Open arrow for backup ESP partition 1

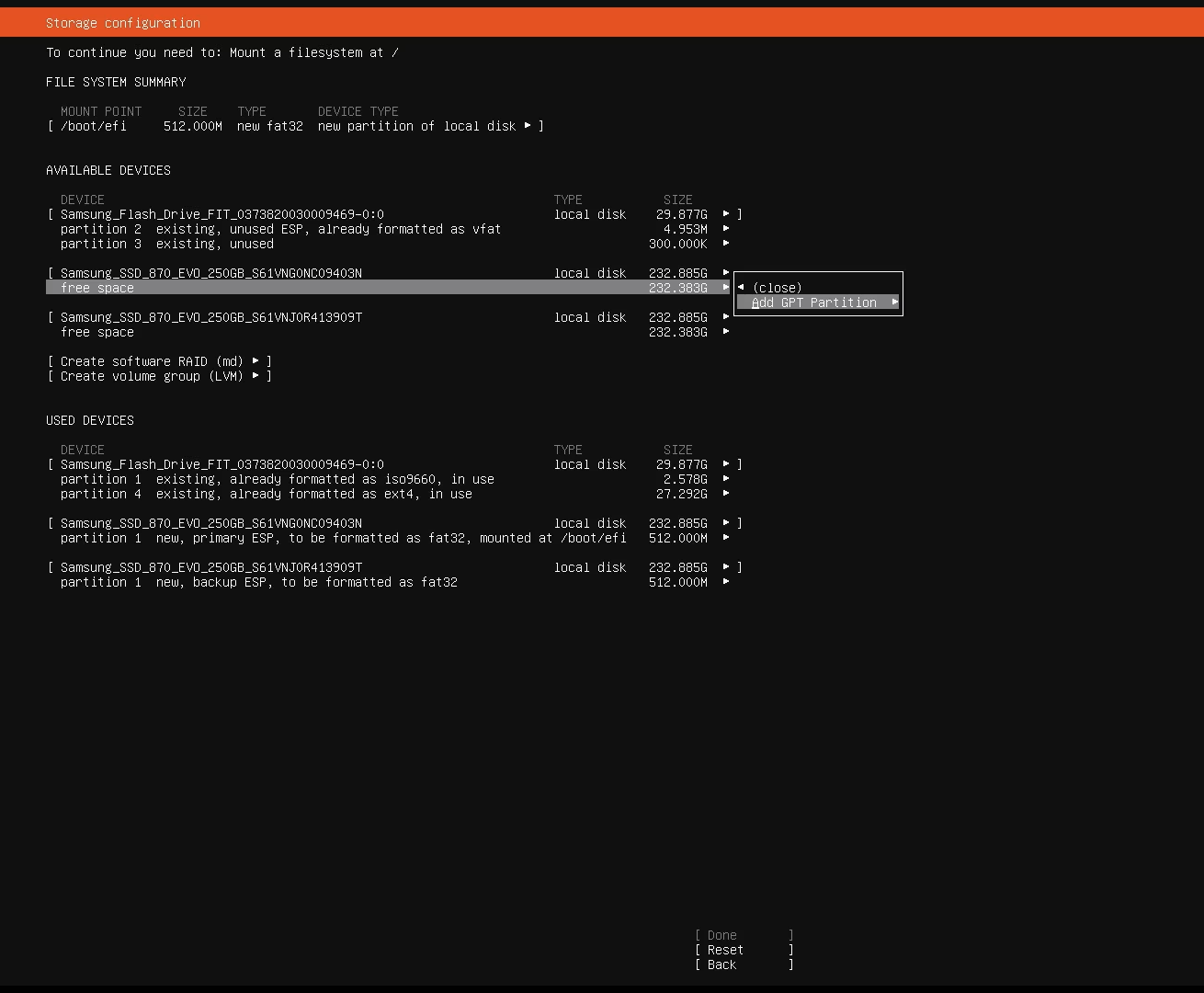point(726,582)
